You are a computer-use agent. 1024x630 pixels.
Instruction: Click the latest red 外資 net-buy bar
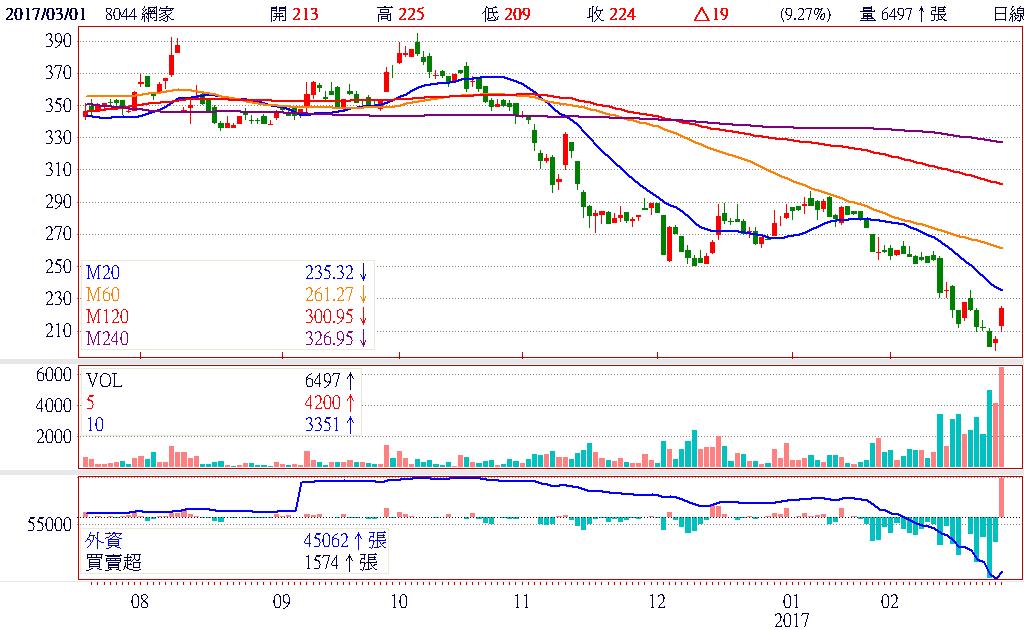click(1001, 497)
